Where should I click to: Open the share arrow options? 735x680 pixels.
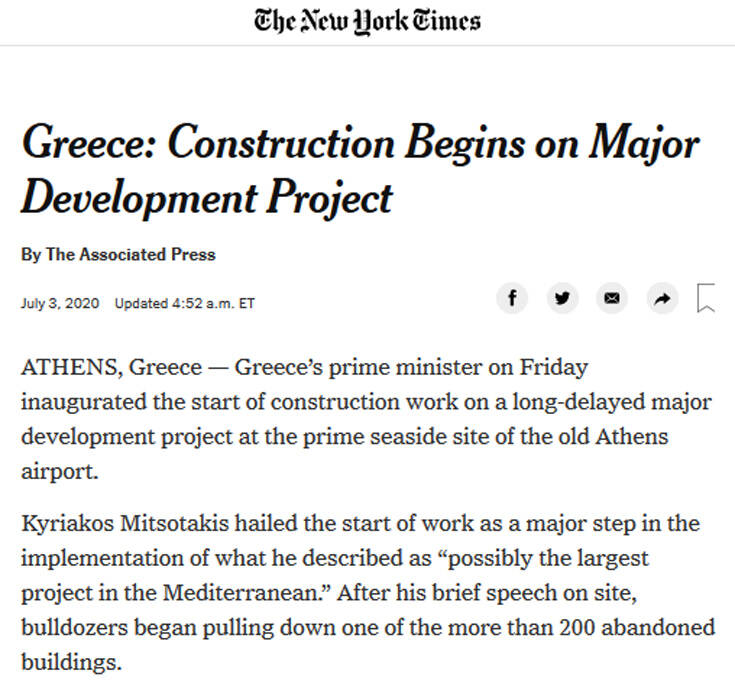(x=662, y=298)
